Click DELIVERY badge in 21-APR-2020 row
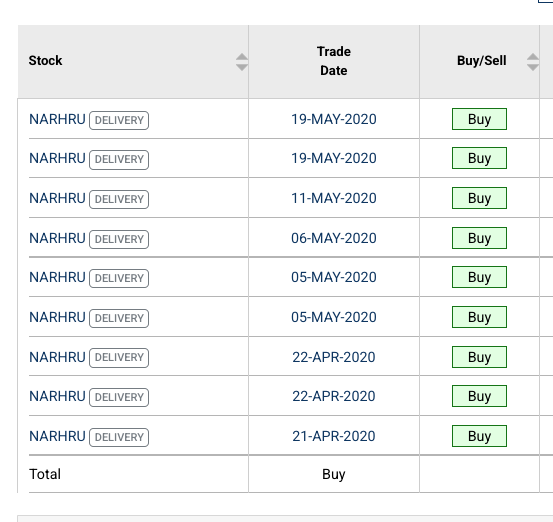This screenshot has height=522, width=553. point(119,437)
